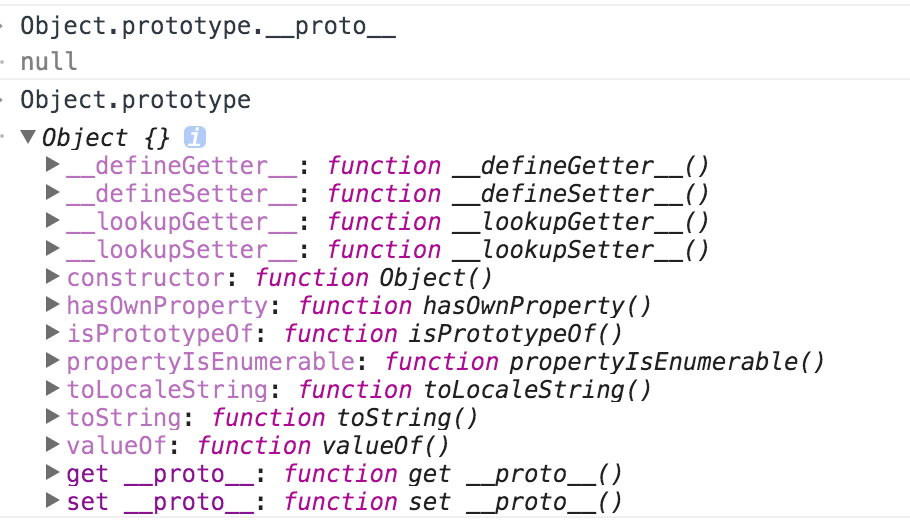Click the null result line
The image size is (910, 526).
tap(49, 62)
